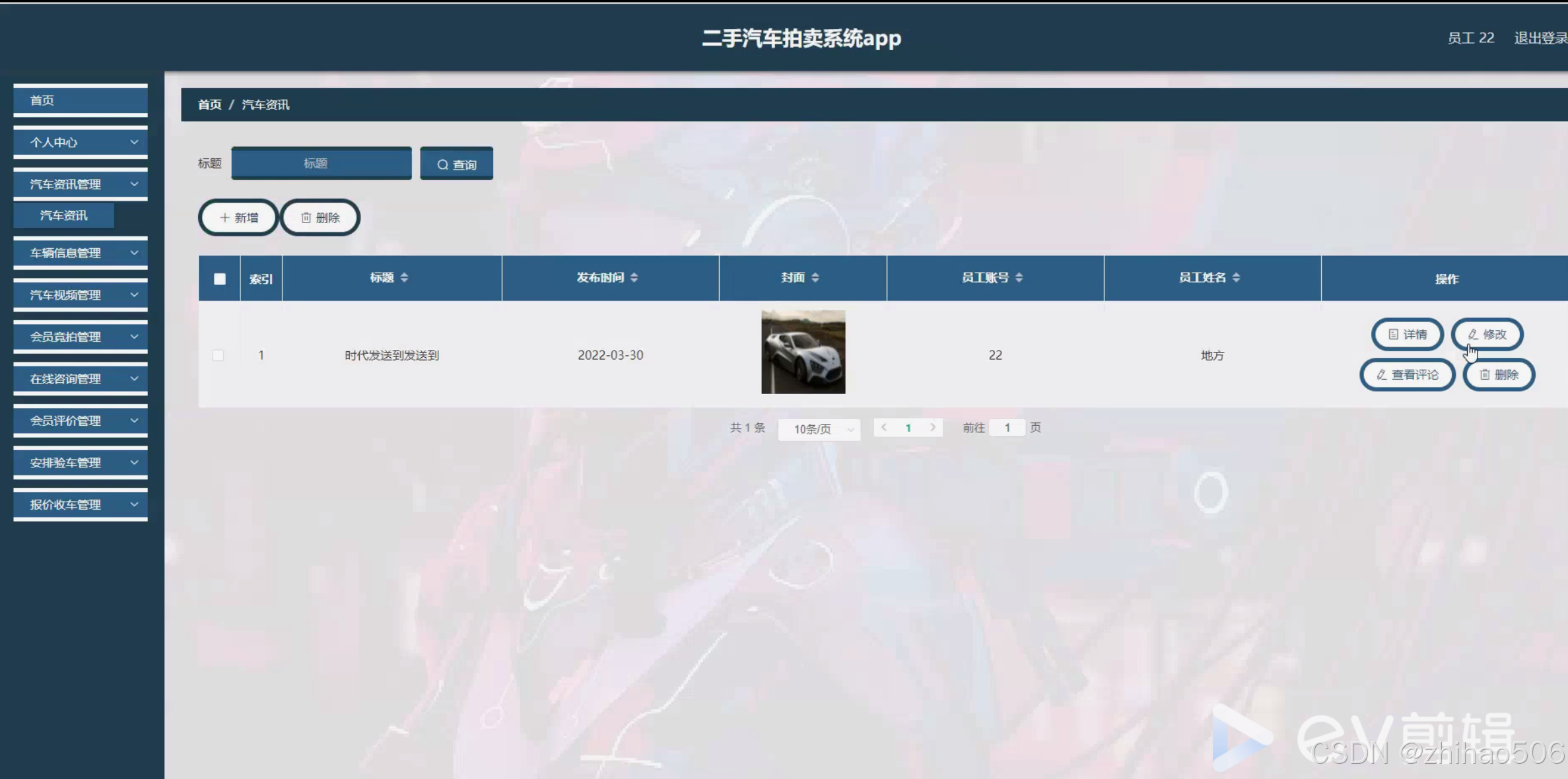Collapse the 汽车资讯管理 menu
Image resolution: width=1568 pixels, height=779 pixels.
tap(80, 184)
